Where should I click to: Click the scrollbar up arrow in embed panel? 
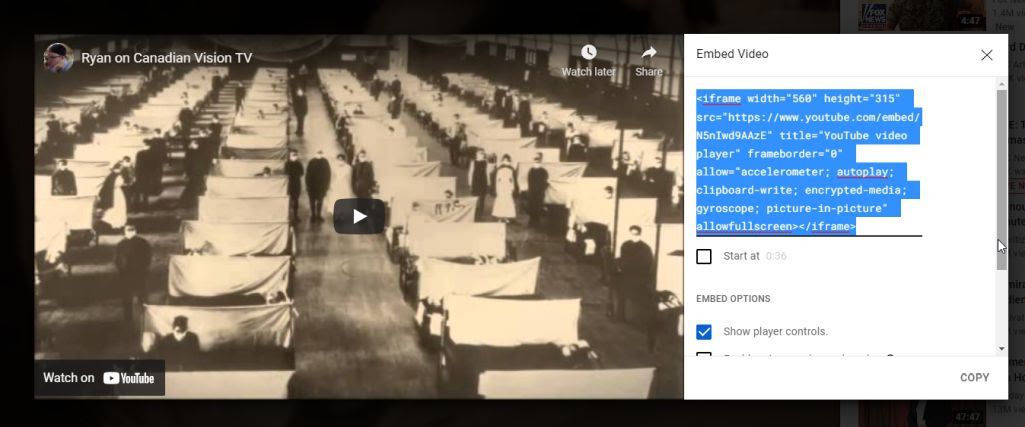[x=1001, y=84]
